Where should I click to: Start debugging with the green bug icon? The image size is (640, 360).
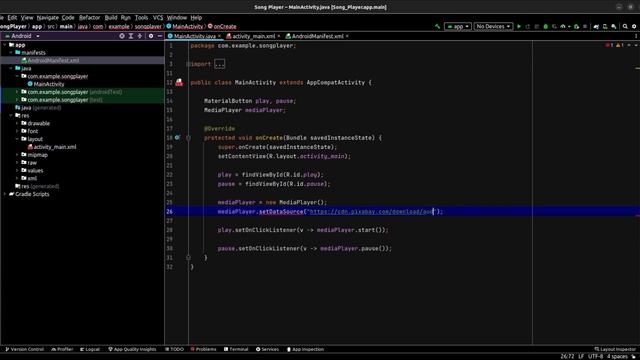coord(545,27)
